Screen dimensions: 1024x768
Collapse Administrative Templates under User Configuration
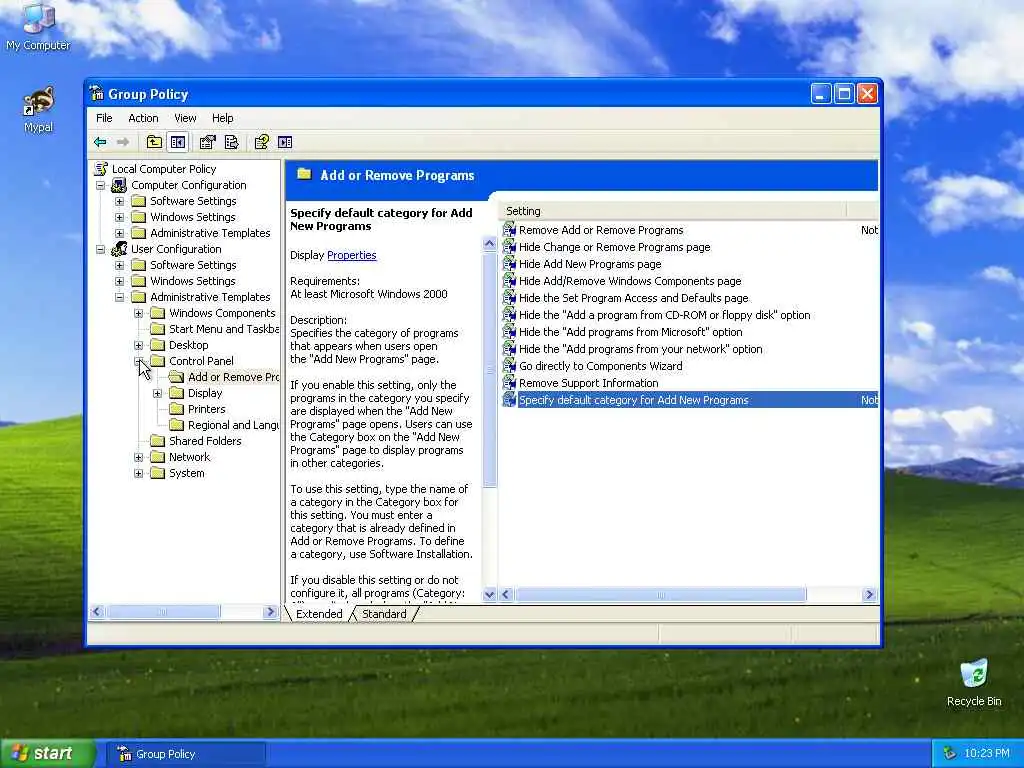(x=120, y=297)
